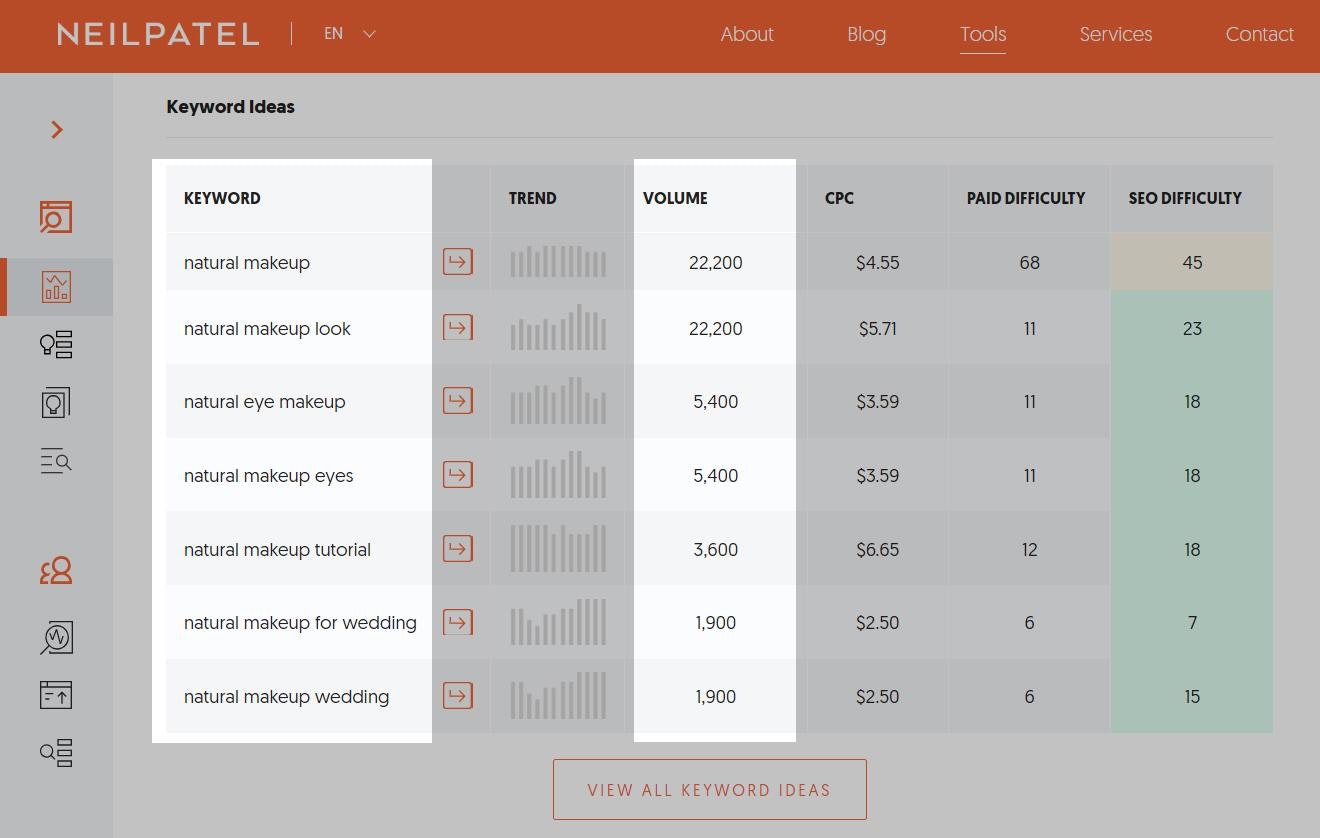The width and height of the screenshot is (1320, 838).
Task: Go to the Blog menu item
Action: [866, 34]
